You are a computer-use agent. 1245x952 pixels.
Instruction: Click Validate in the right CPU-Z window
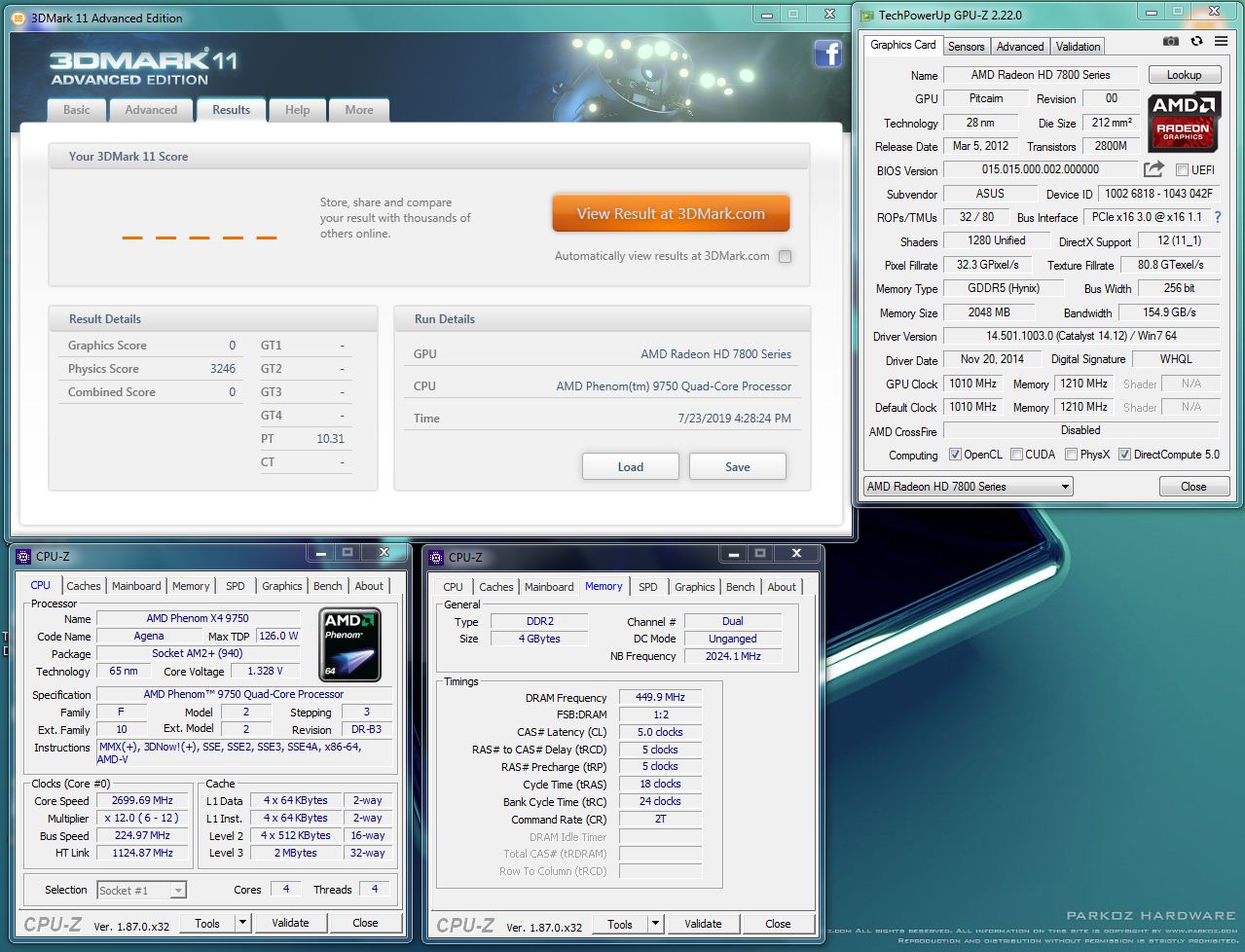pyautogui.click(x=703, y=924)
